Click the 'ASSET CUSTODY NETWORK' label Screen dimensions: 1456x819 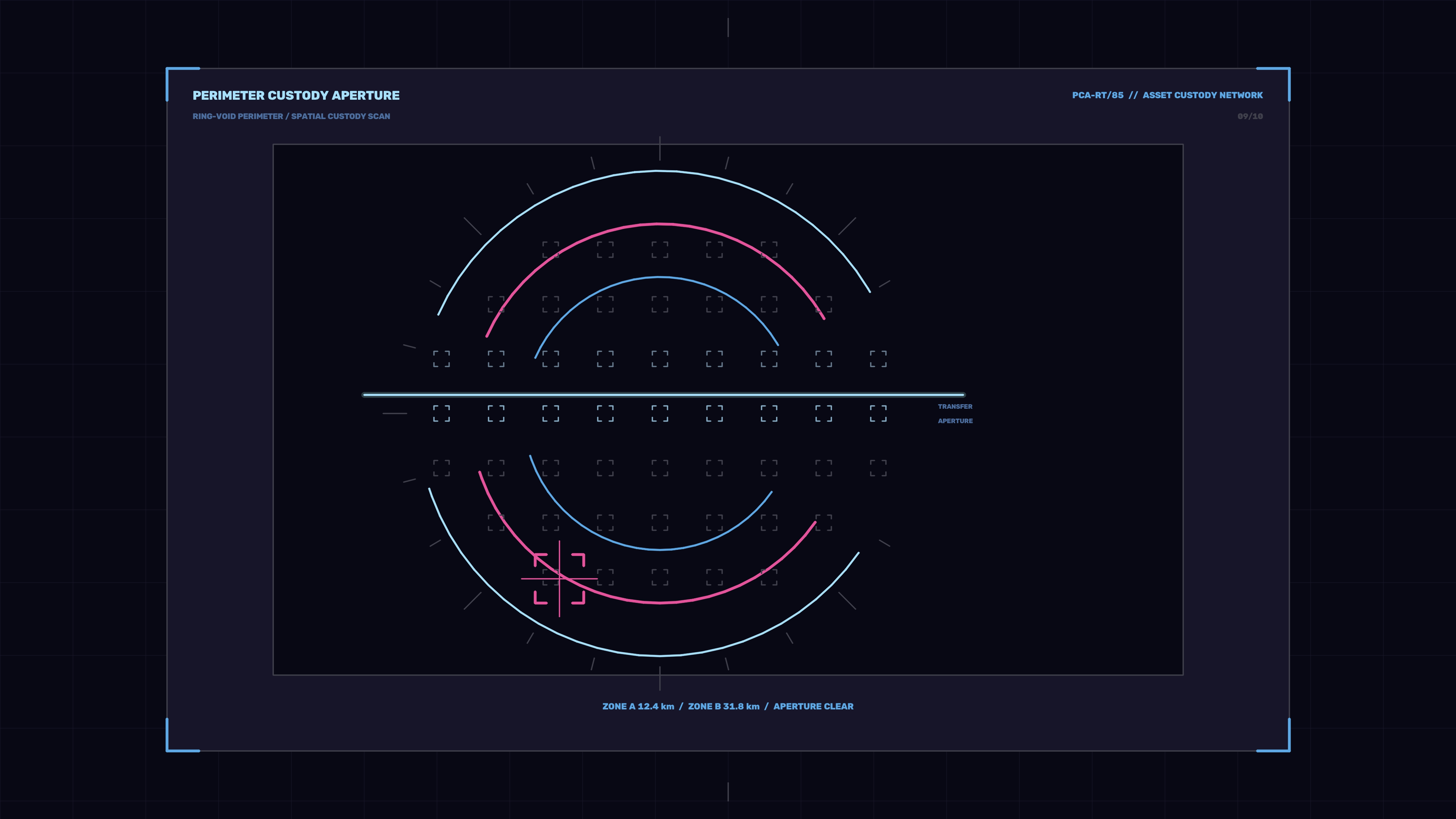point(1202,96)
